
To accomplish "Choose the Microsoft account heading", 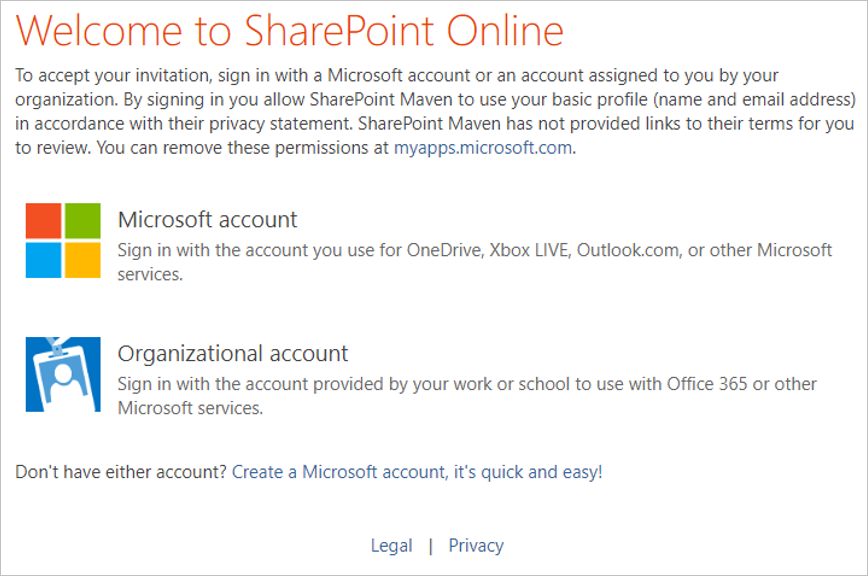I will click(208, 220).
